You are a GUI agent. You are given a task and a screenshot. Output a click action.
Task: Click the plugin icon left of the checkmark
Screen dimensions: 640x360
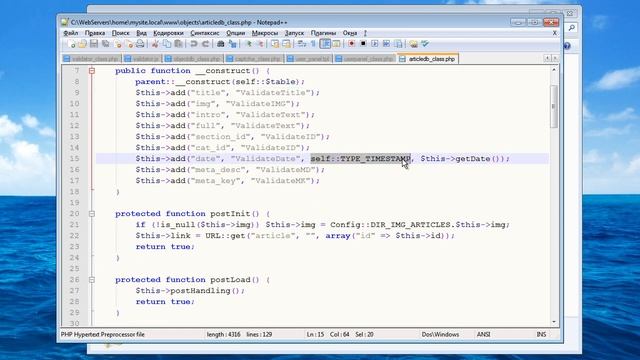coord(413,44)
